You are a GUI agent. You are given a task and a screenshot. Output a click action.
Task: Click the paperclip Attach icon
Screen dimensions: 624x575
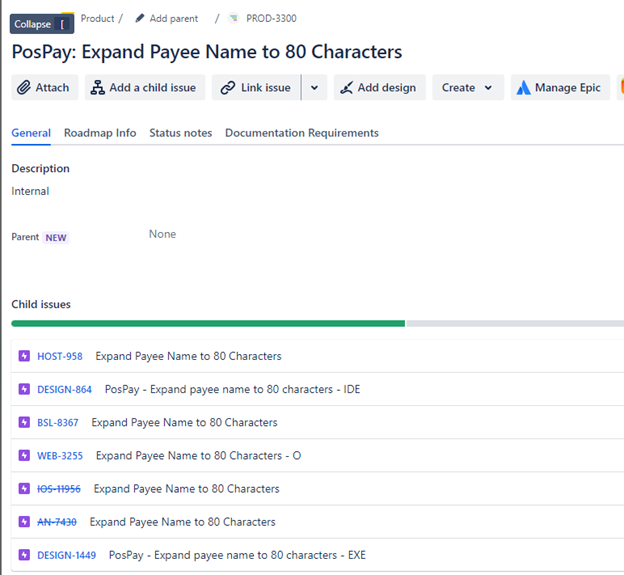(x=24, y=88)
